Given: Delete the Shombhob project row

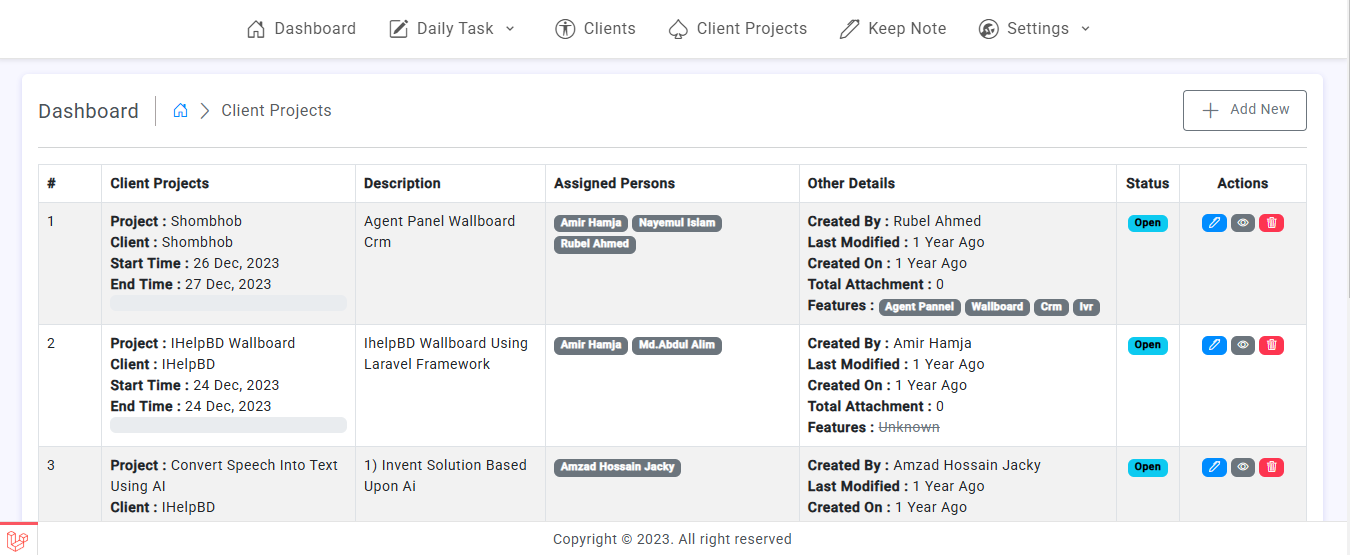Looking at the screenshot, I should pos(1271,223).
